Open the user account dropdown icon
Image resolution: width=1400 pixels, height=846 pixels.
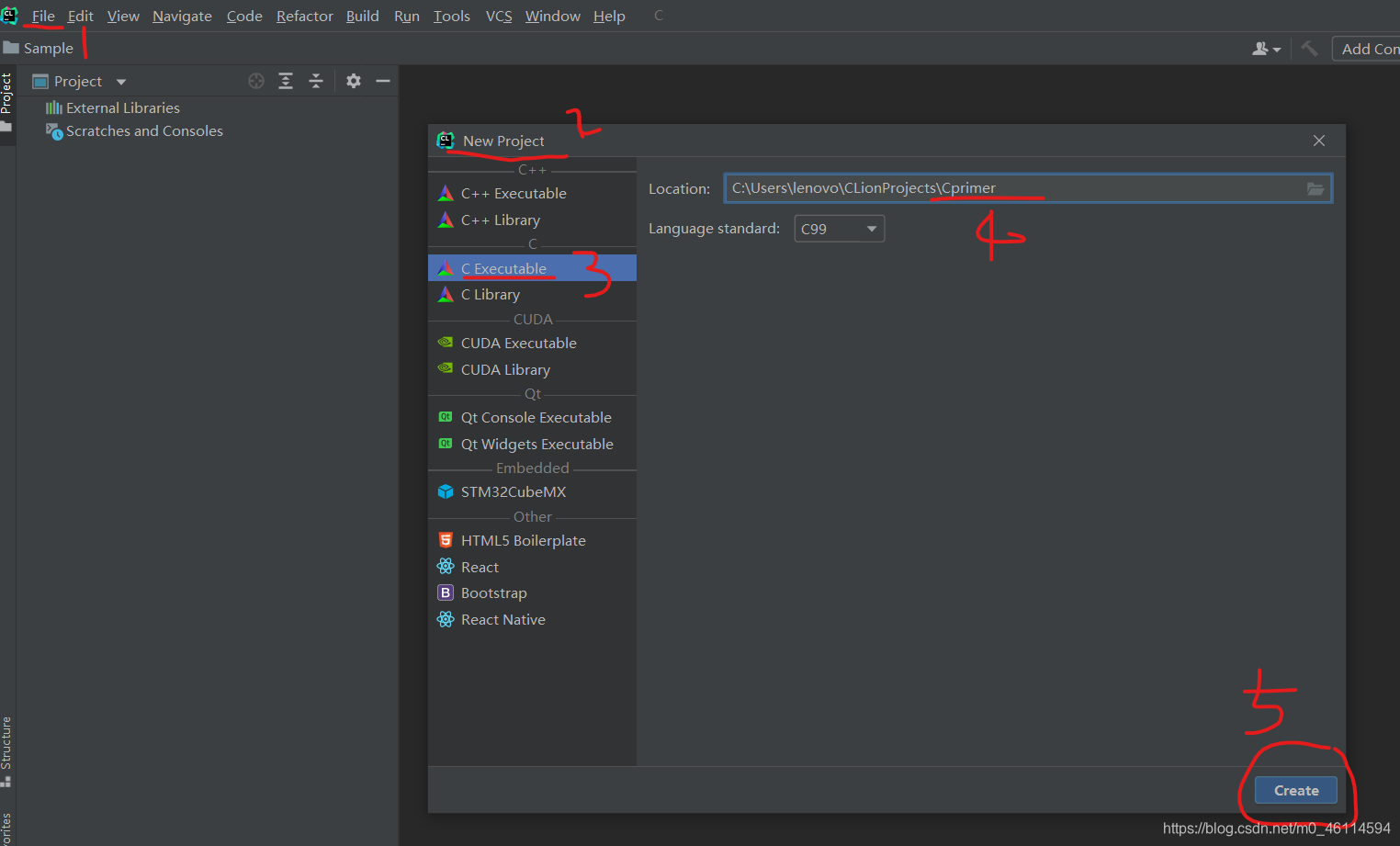(x=1266, y=49)
